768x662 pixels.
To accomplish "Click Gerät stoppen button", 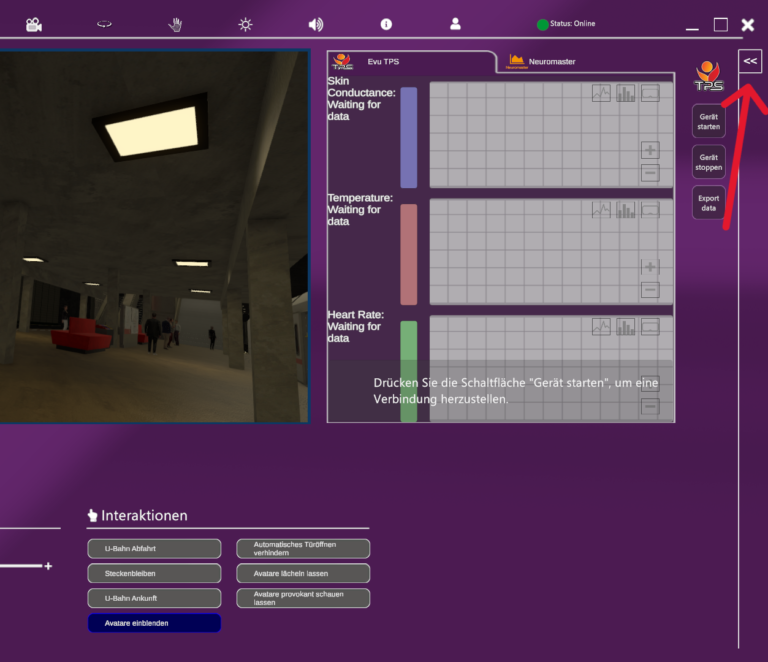I will (x=709, y=162).
